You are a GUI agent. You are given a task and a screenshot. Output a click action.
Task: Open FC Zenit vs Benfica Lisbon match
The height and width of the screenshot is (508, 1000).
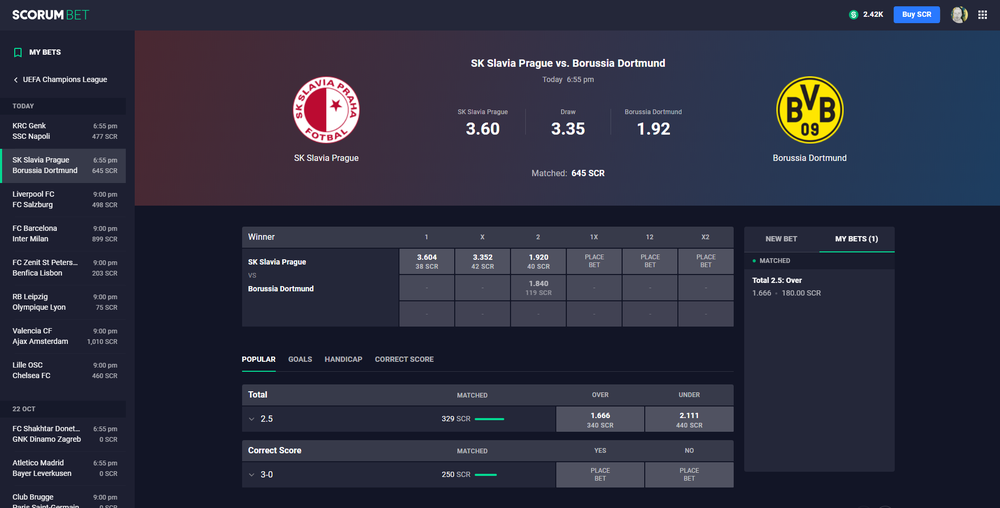click(x=63, y=268)
